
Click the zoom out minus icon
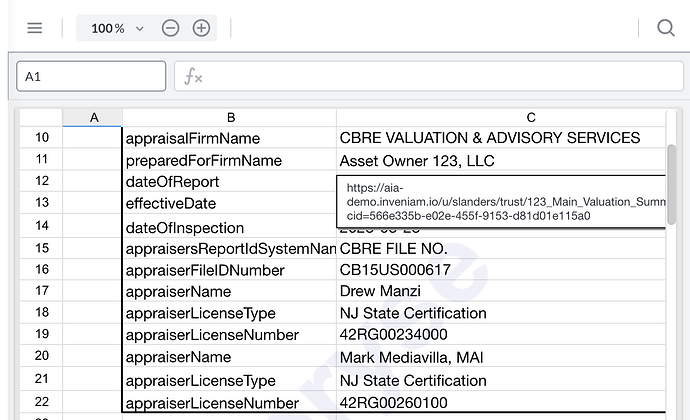point(170,28)
